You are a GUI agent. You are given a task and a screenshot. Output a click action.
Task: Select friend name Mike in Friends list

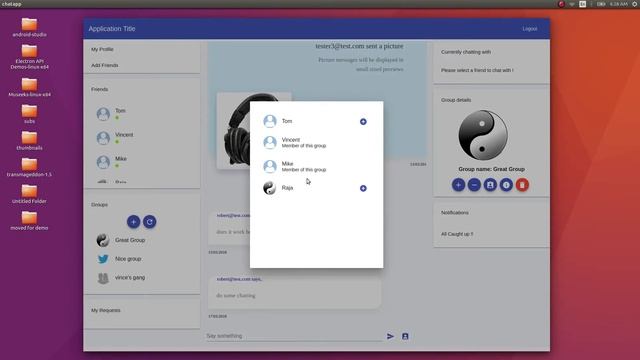pyautogui.click(x=121, y=159)
